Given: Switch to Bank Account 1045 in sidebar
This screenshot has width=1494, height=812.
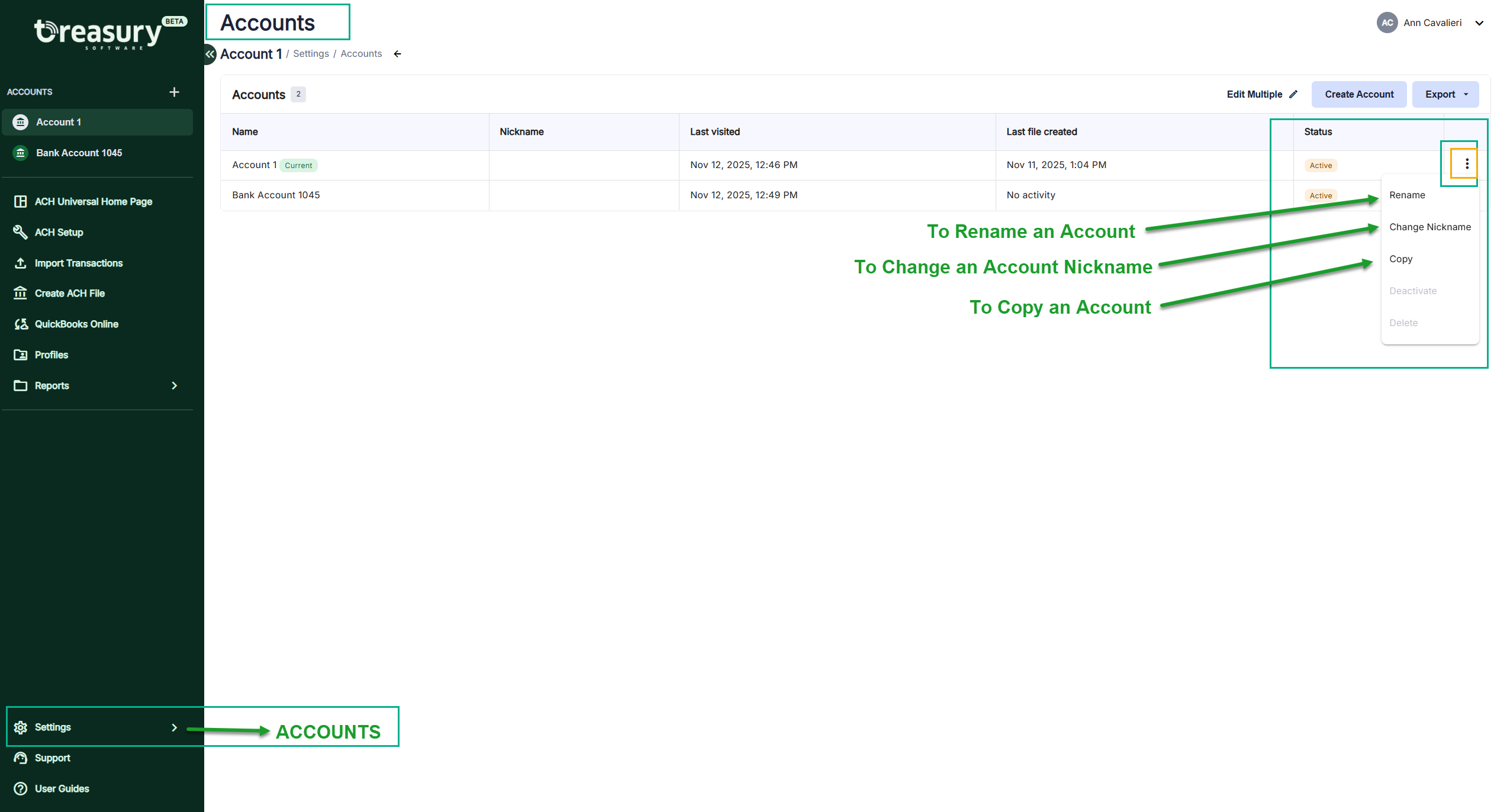Looking at the screenshot, I should pos(79,153).
